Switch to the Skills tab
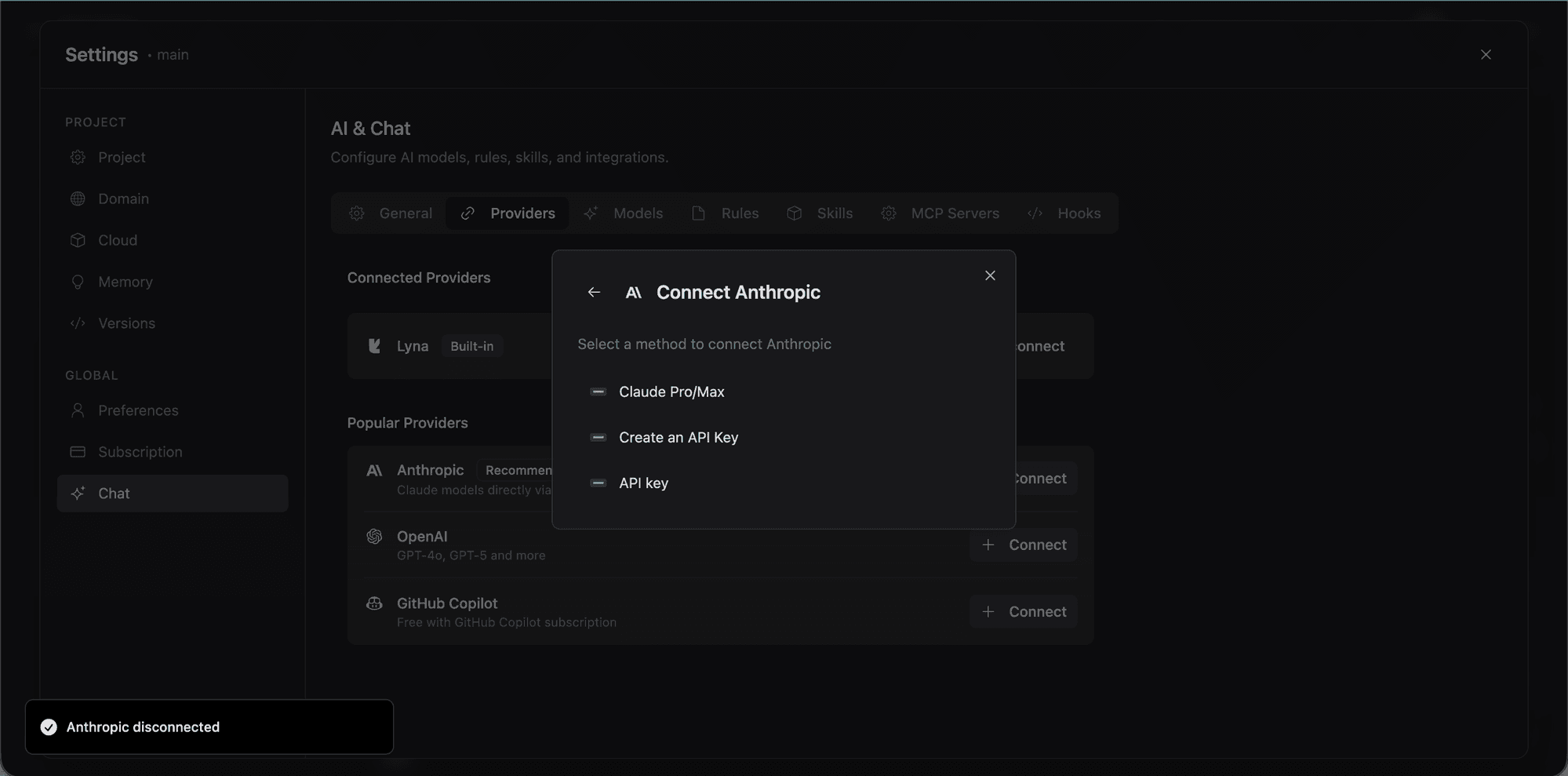Viewport: 1568px width, 776px height. pyautogui.click(x=820, y=213)
